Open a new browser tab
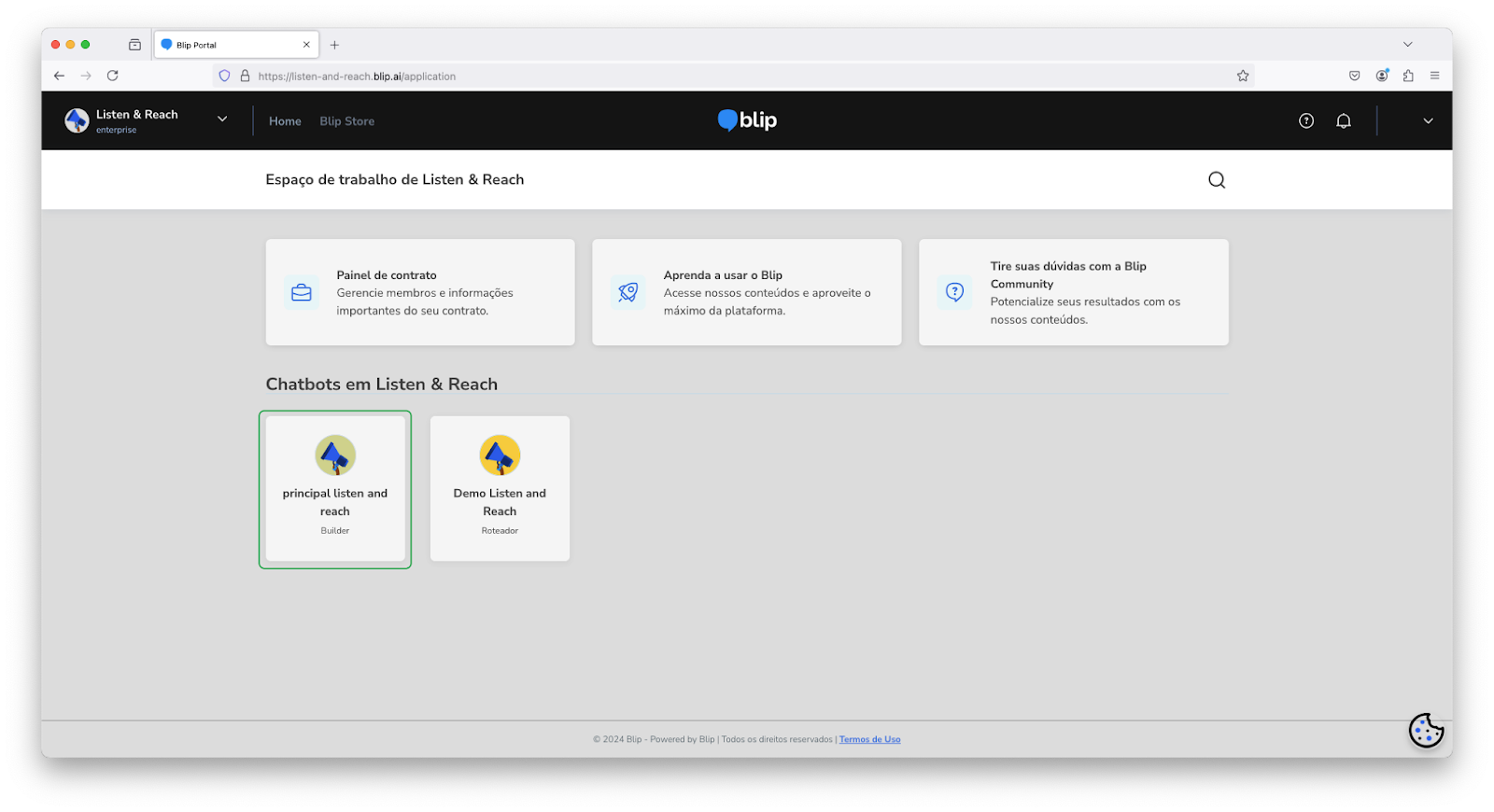1494x812 pixels. click(334, 45)
